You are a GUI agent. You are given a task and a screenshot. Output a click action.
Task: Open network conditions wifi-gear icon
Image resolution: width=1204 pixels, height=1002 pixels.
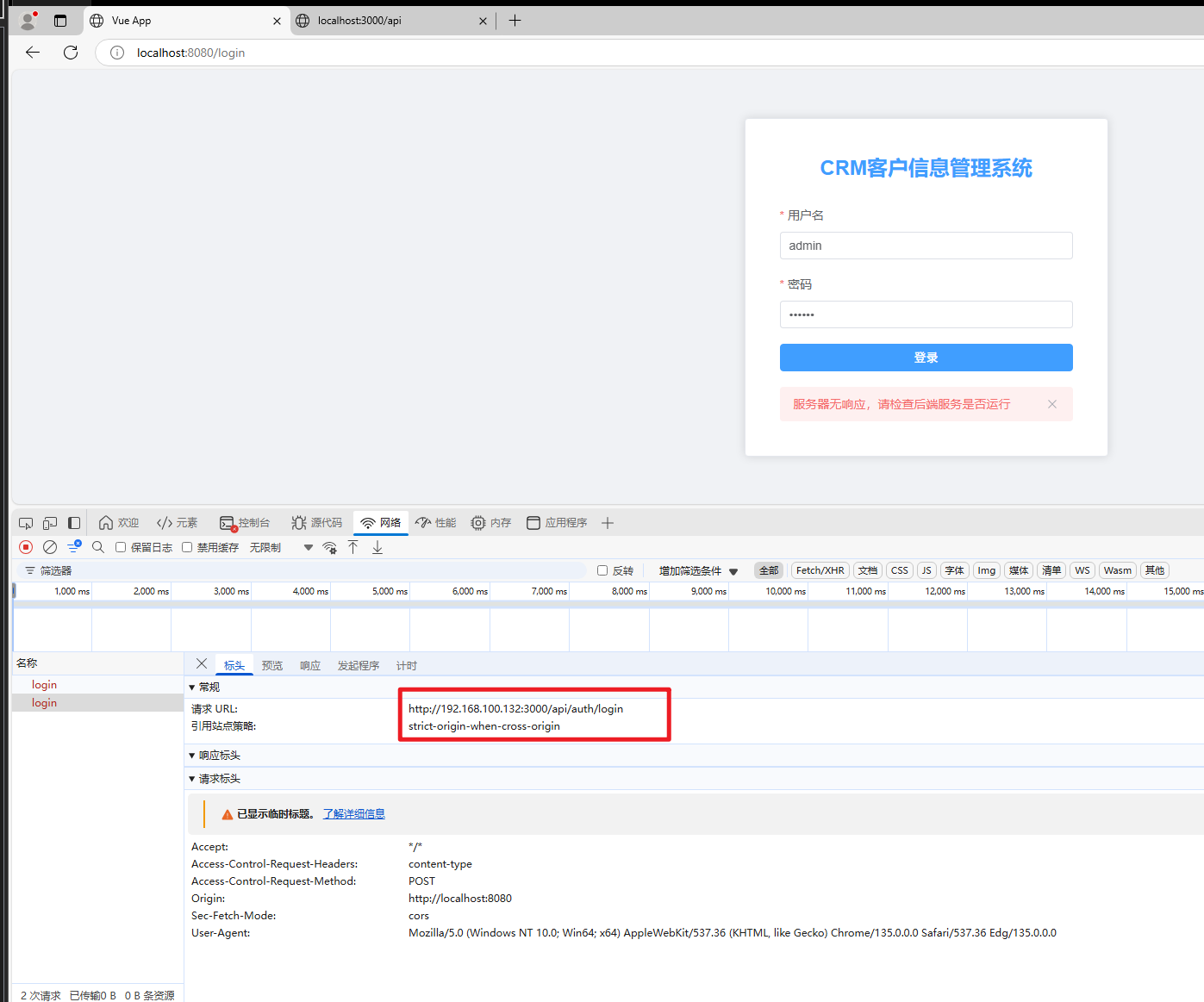click(329, 547)
